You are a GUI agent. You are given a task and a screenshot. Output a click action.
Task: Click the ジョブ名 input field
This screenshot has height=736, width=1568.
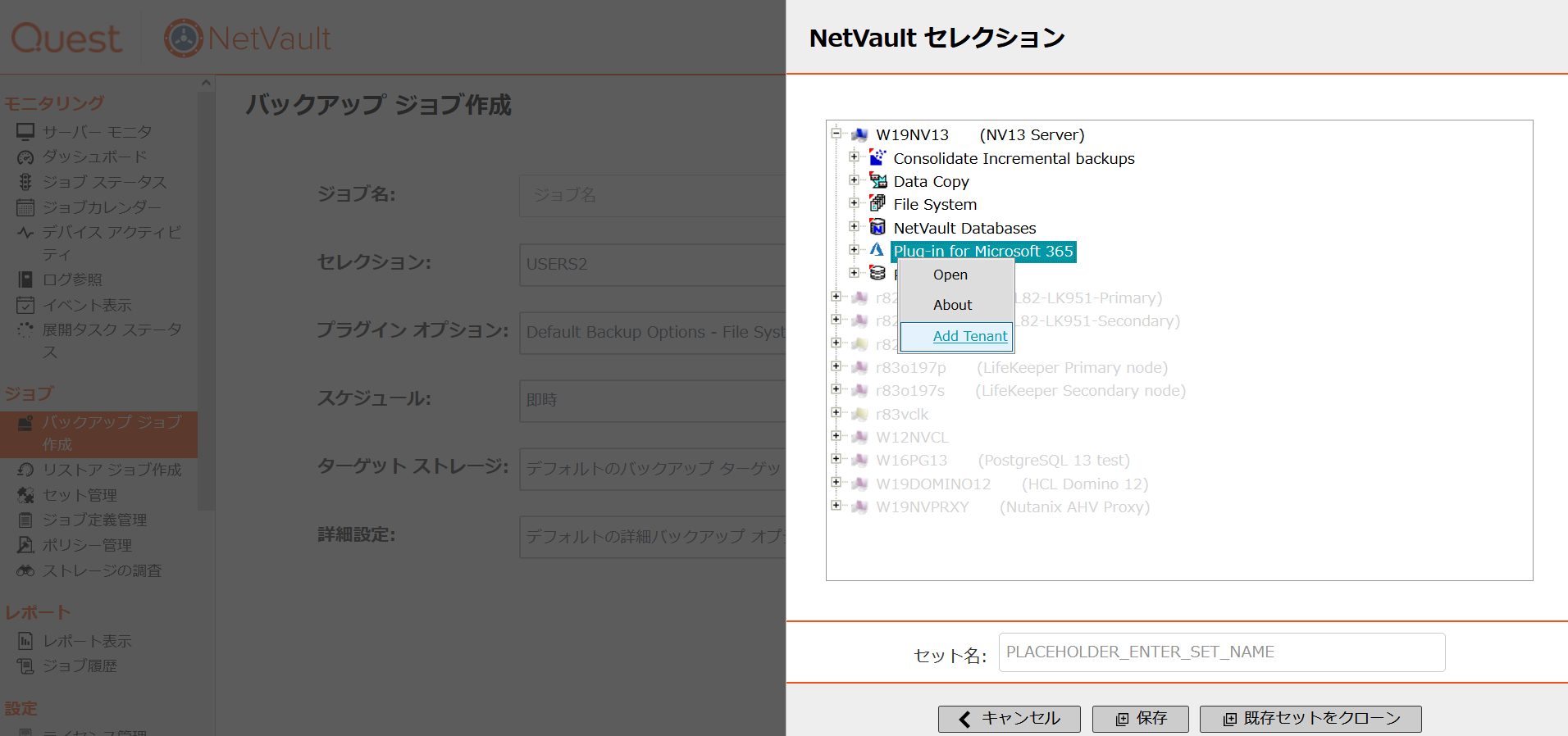[x=652, y=195]
